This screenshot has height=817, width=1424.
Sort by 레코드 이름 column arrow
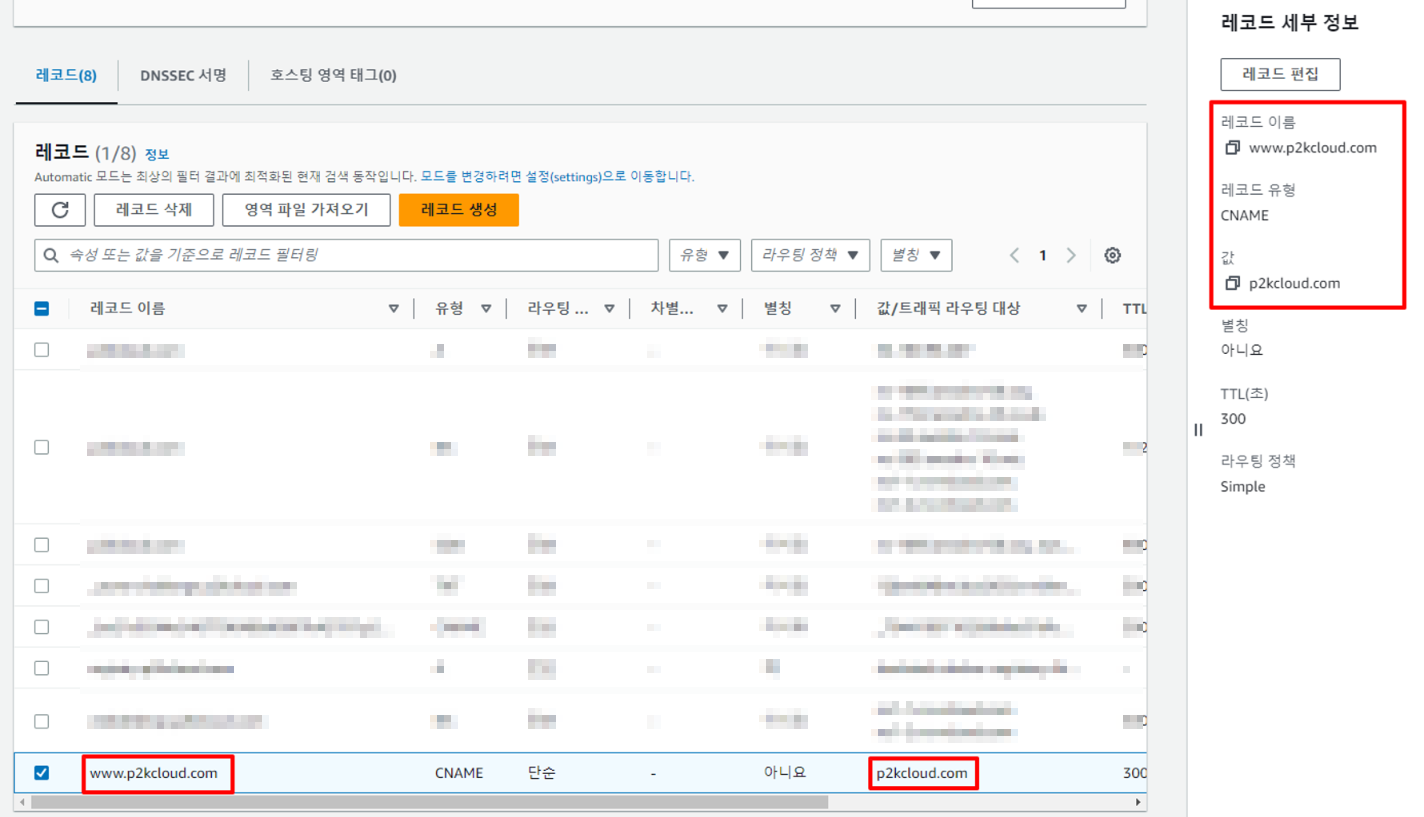(394, 309)
